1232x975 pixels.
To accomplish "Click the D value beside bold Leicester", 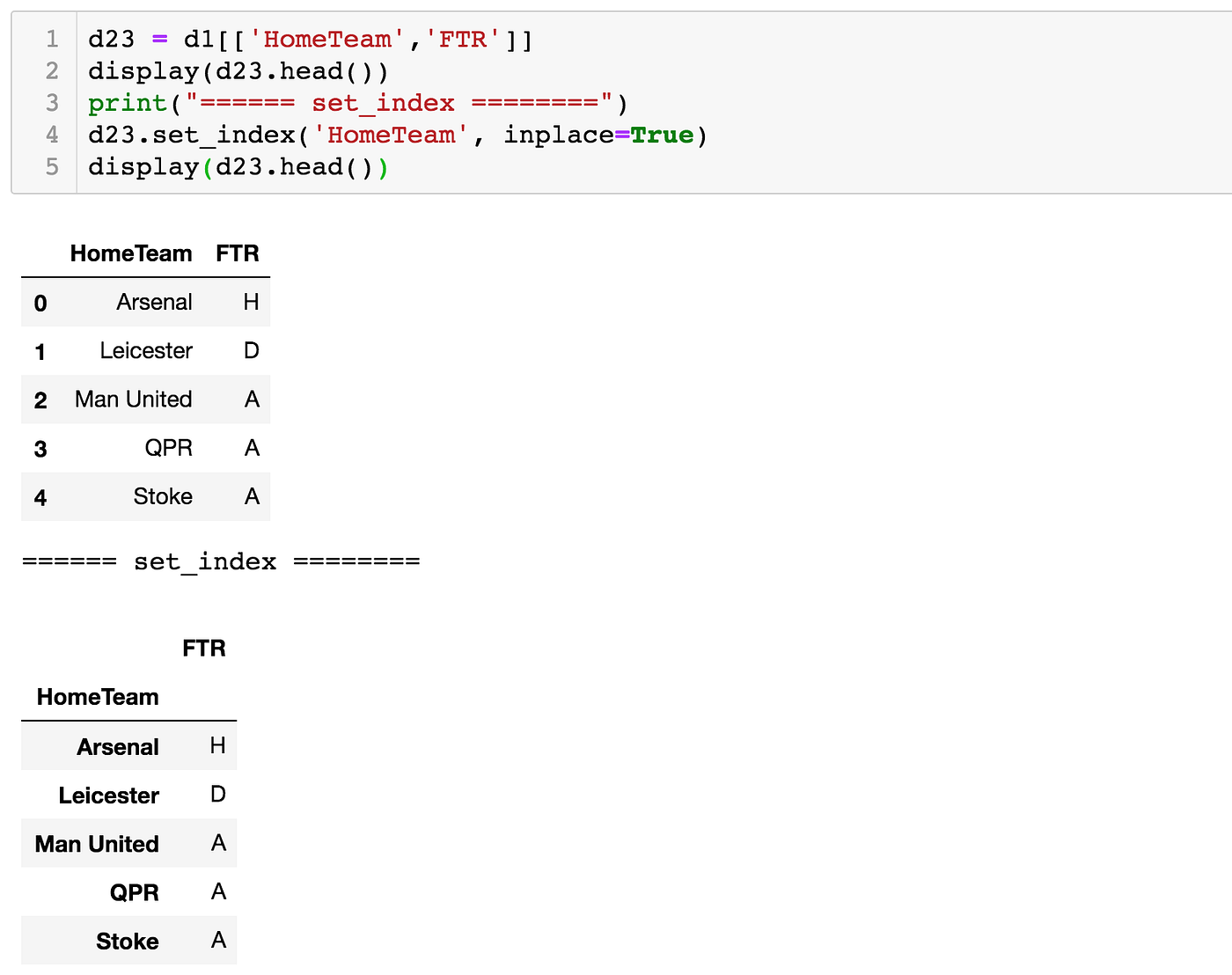I will pyautogui.click(x=218, y=794).
